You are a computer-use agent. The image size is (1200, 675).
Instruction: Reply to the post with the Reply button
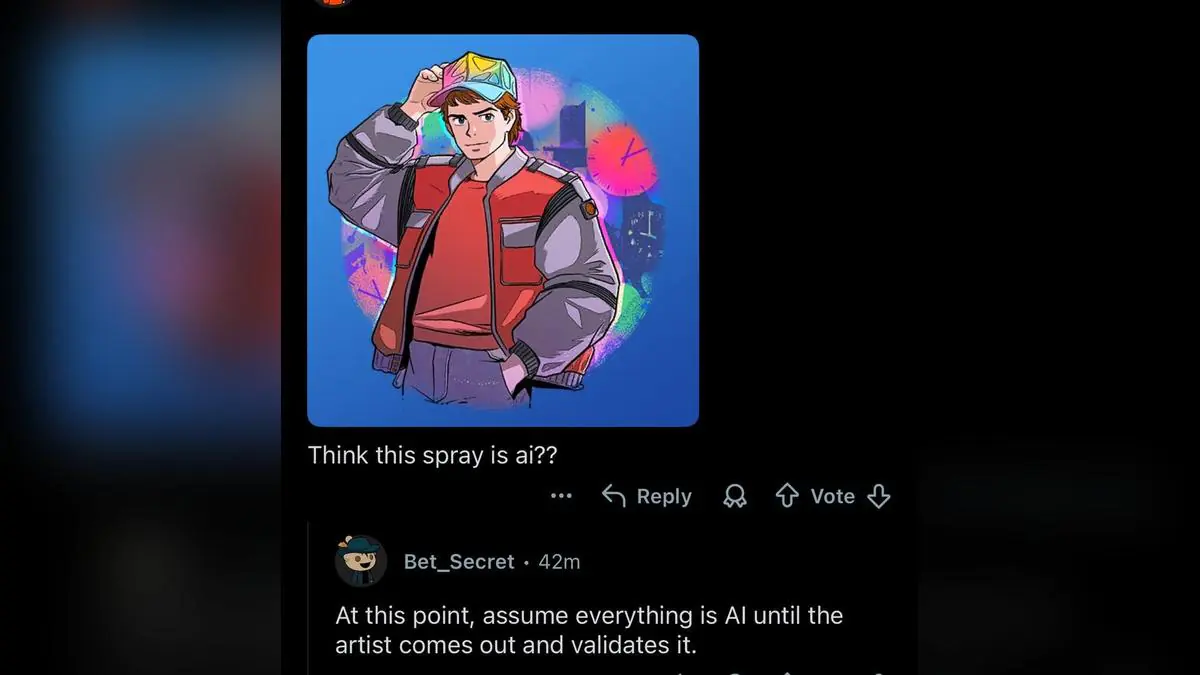(x=646, y=496)
